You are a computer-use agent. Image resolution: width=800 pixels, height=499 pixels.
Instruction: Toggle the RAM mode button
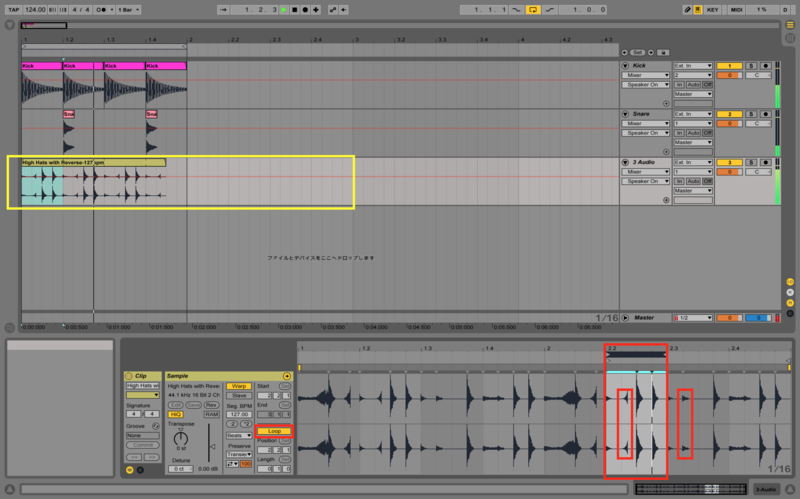click(x=211, y=415)
